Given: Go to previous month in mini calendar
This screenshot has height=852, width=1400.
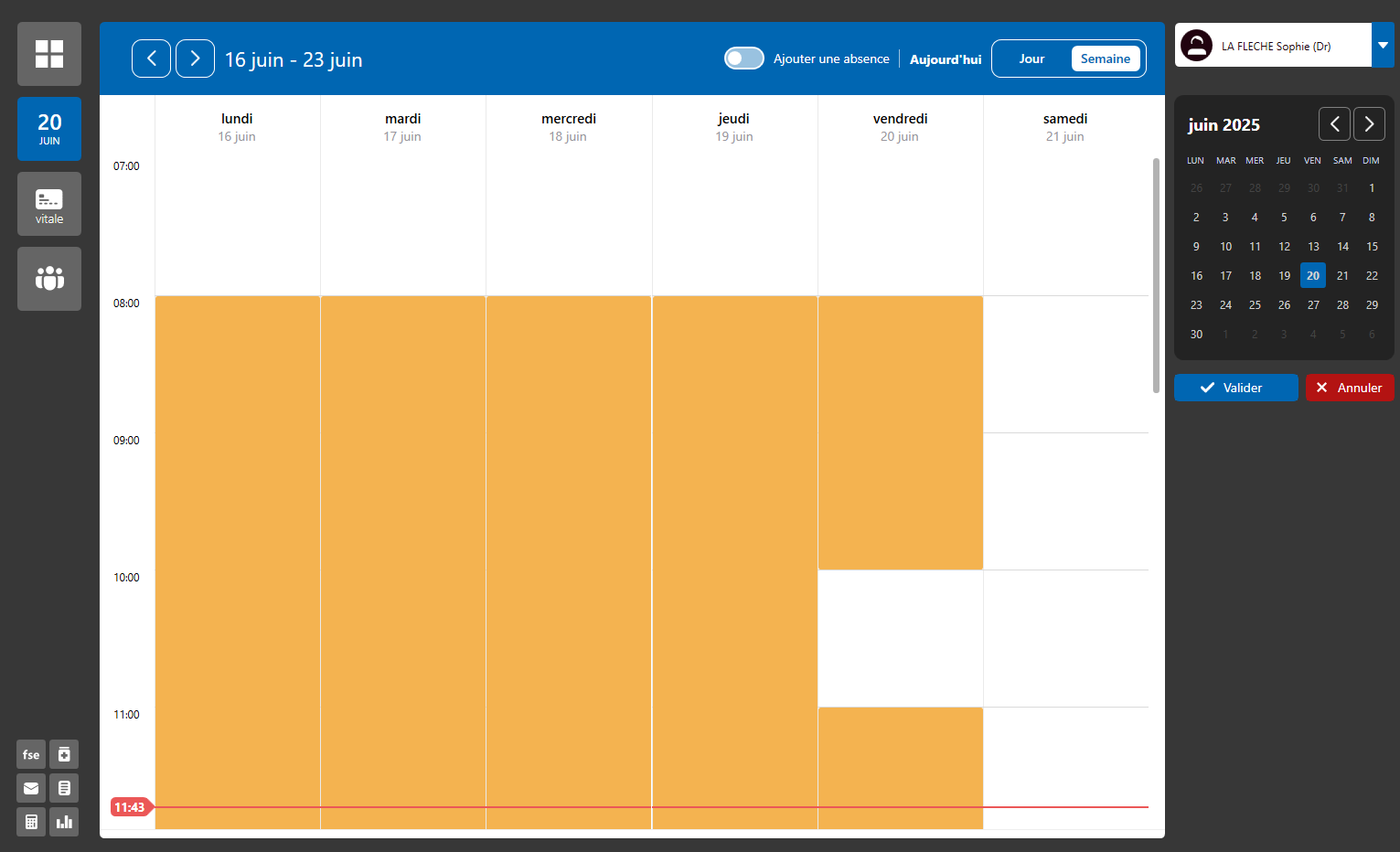Looking at the screenshot, I should point(1334,123).
